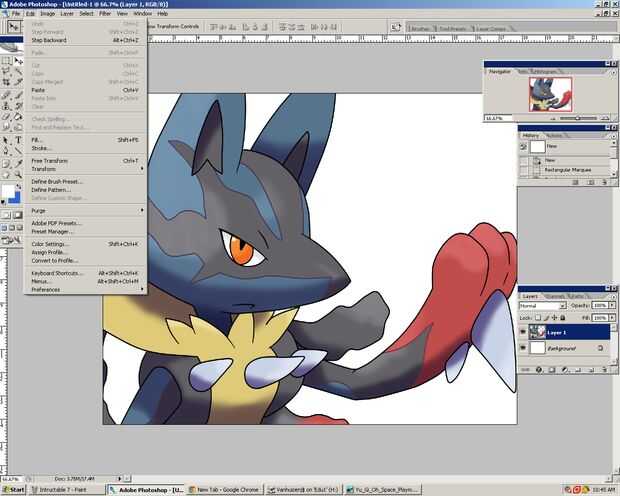Image resolution: width=620 pixels, height=496 pixels.
Task: Select the Crop tool
Action: point(6,82)
